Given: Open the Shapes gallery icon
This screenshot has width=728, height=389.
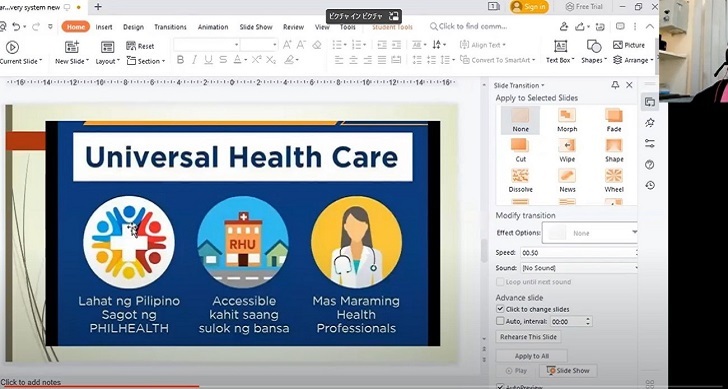Looking at the screenshot, I should [594, 46].
